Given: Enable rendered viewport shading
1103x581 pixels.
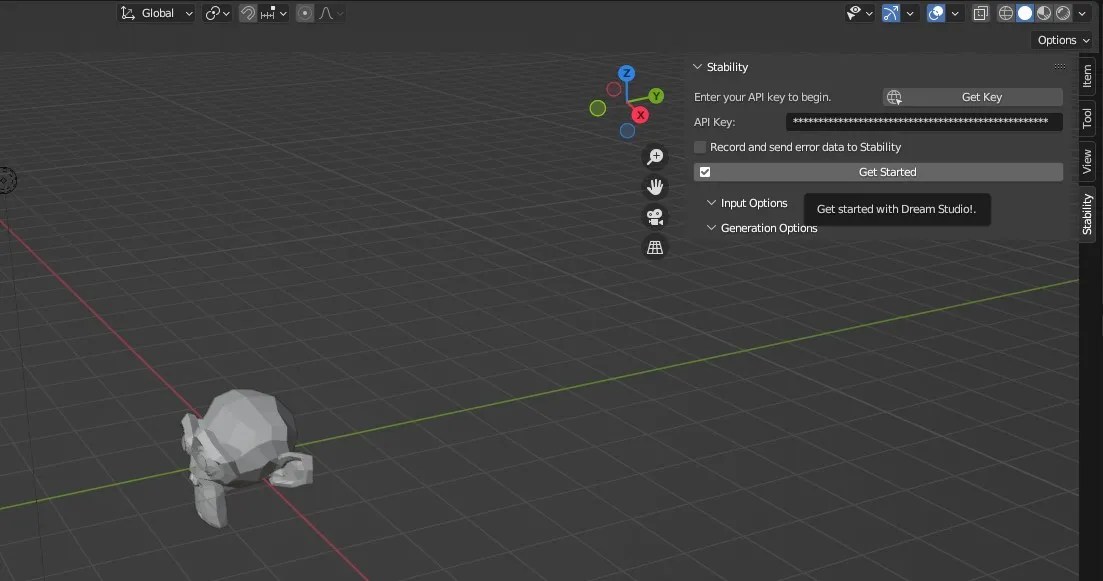Looking at the screenshot, I should pos(1062,13).
